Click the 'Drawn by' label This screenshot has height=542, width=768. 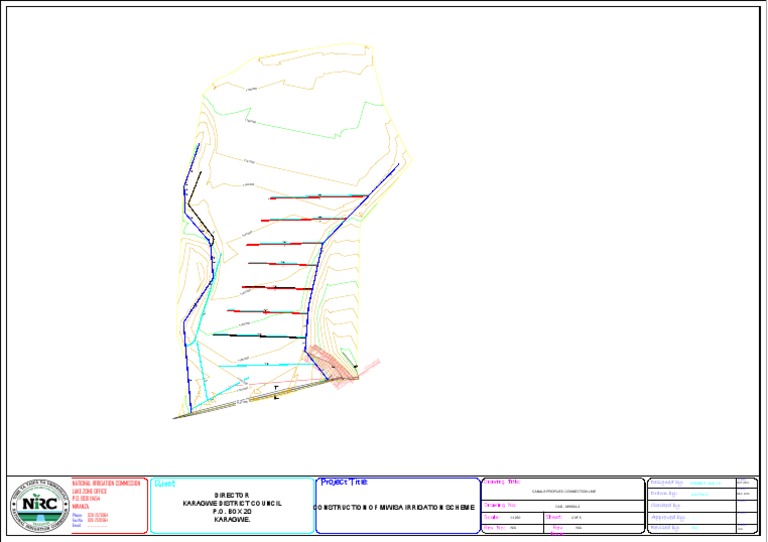tap(664, 494)
